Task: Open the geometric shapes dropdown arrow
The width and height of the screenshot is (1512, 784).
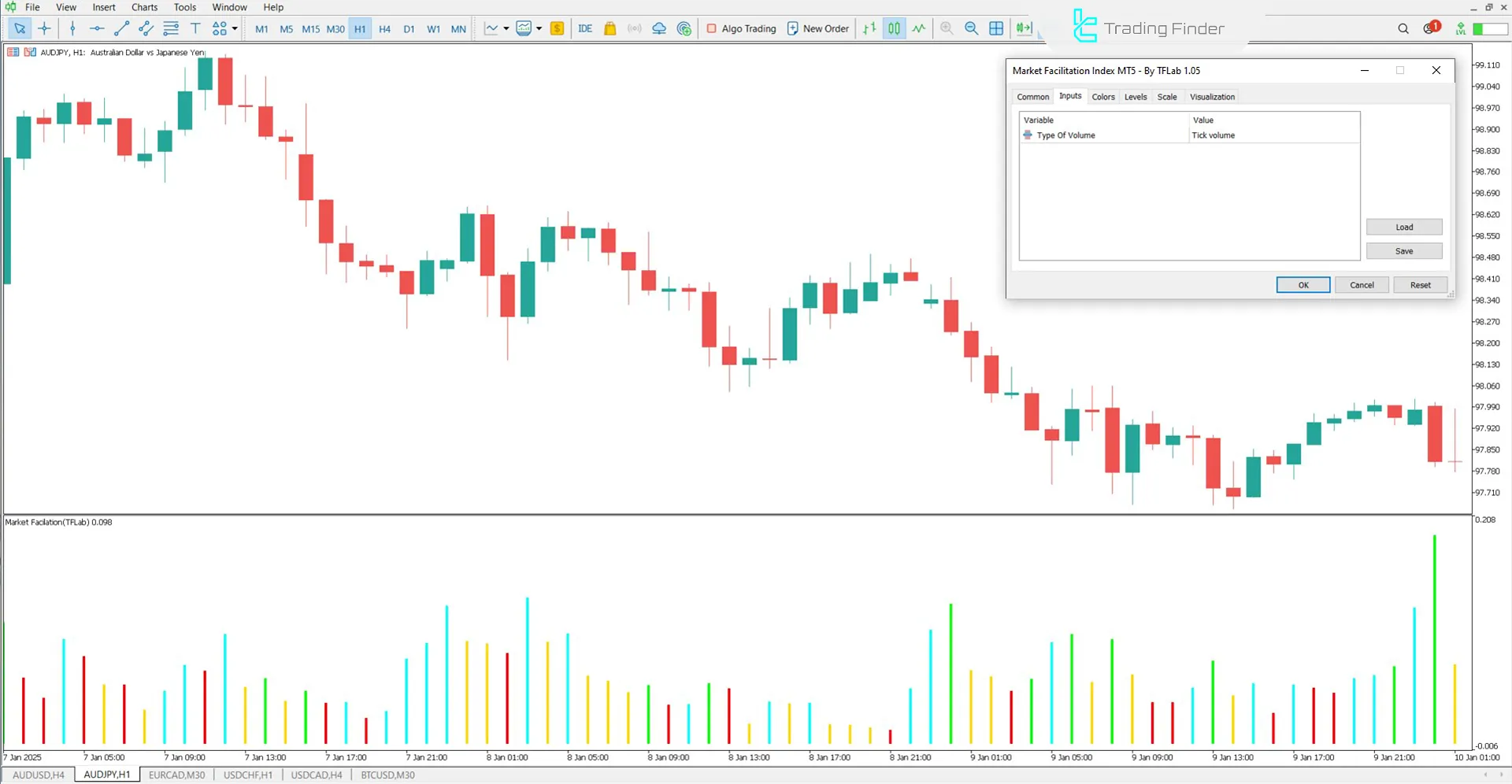Action: tap(234, 28)
